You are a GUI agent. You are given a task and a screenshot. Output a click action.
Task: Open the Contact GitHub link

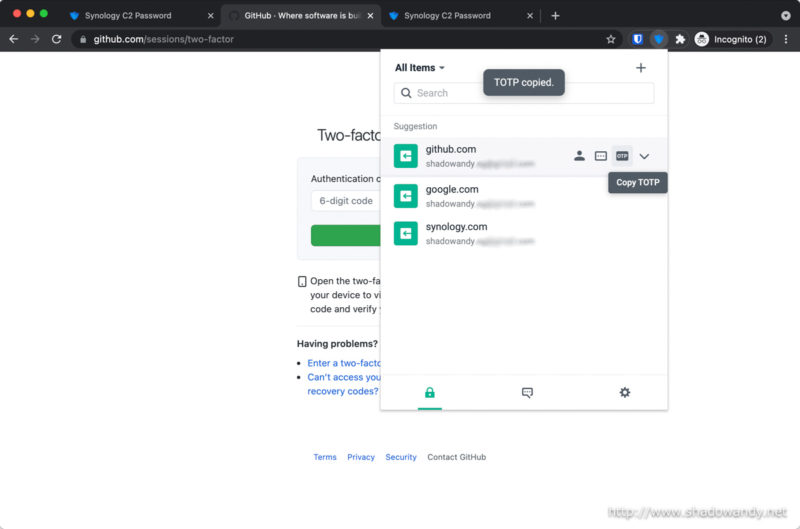[x=456, y=457]
